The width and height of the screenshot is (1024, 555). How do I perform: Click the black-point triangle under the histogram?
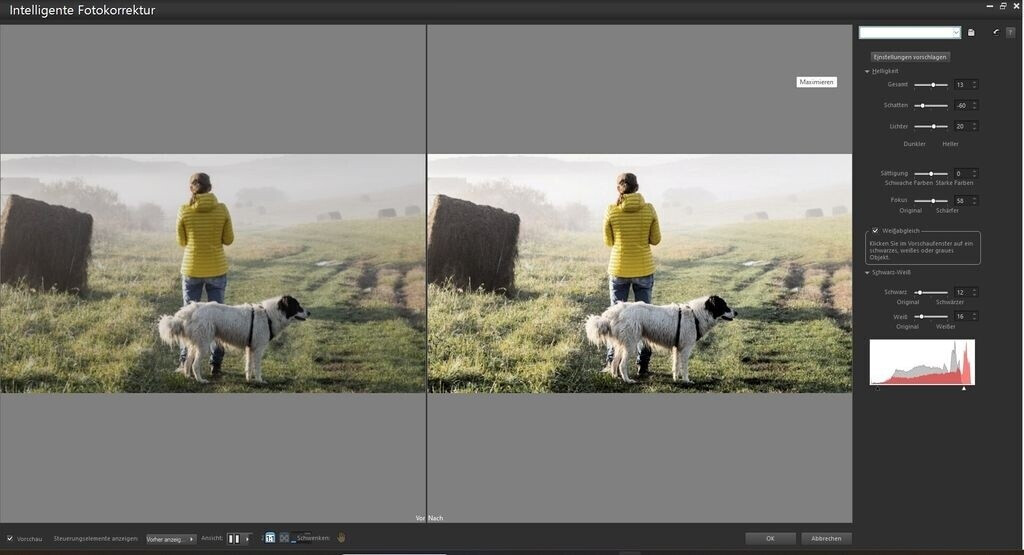(877, 388)
